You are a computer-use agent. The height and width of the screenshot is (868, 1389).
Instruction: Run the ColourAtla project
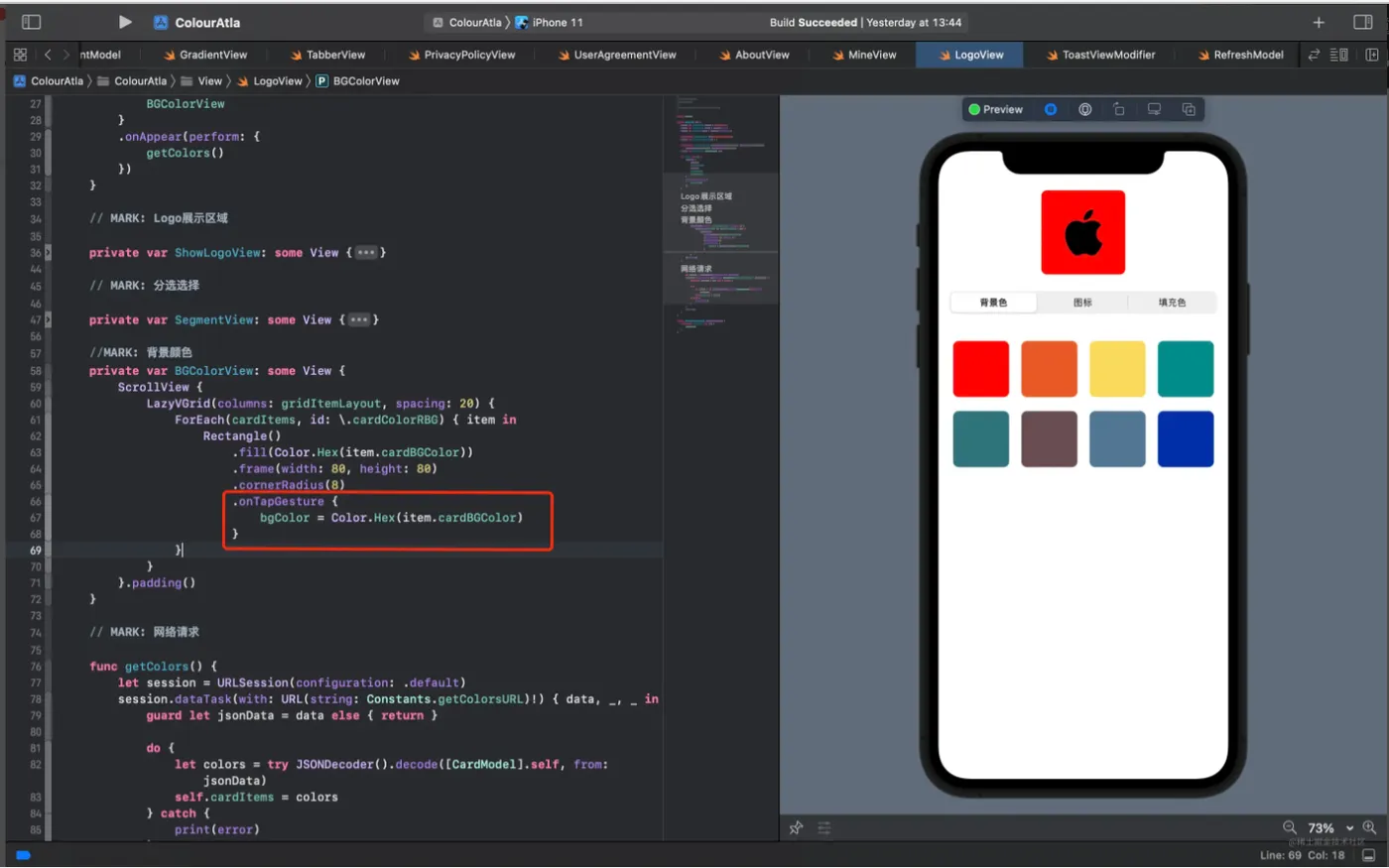(125, 22)
